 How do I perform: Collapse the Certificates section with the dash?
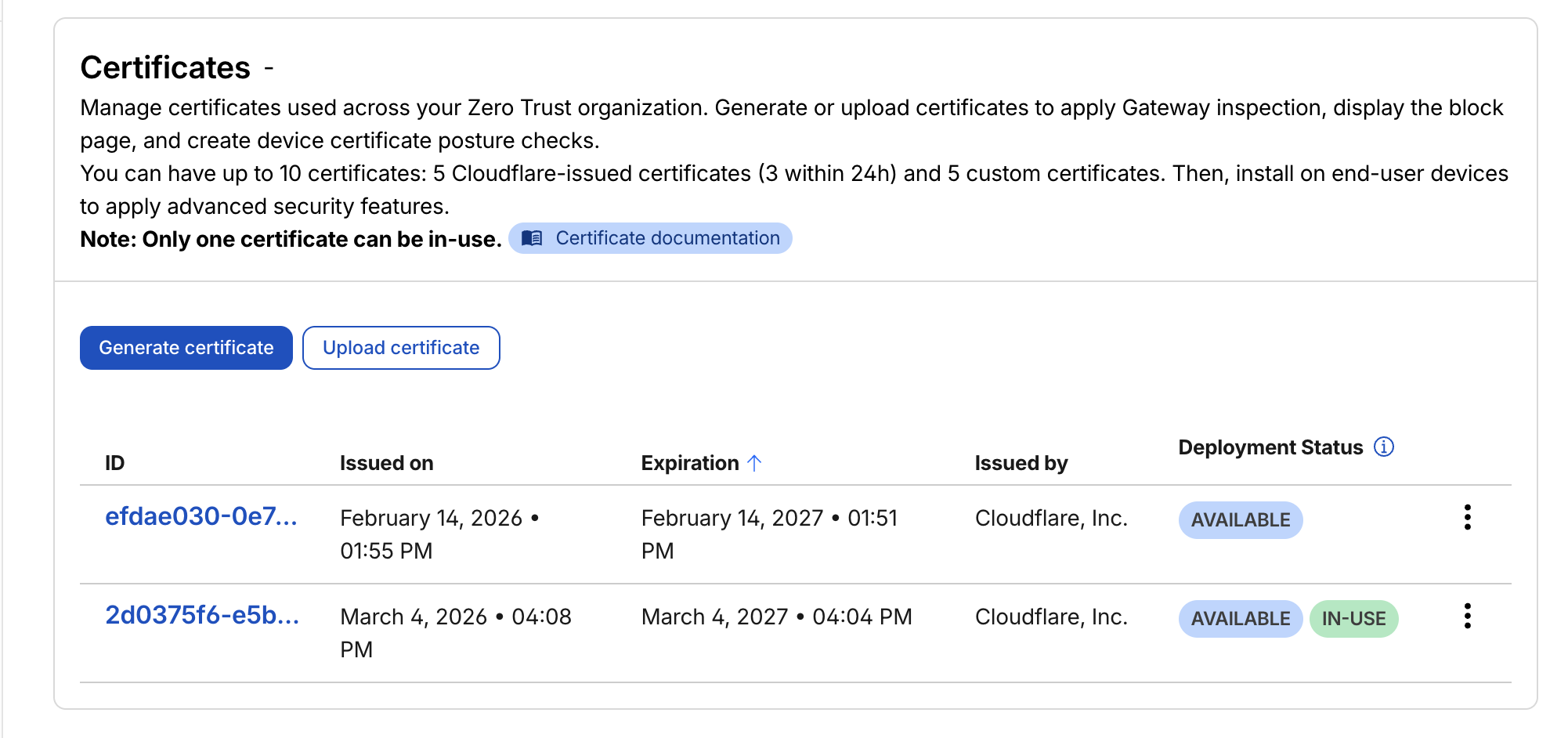[x=269, y=69]
